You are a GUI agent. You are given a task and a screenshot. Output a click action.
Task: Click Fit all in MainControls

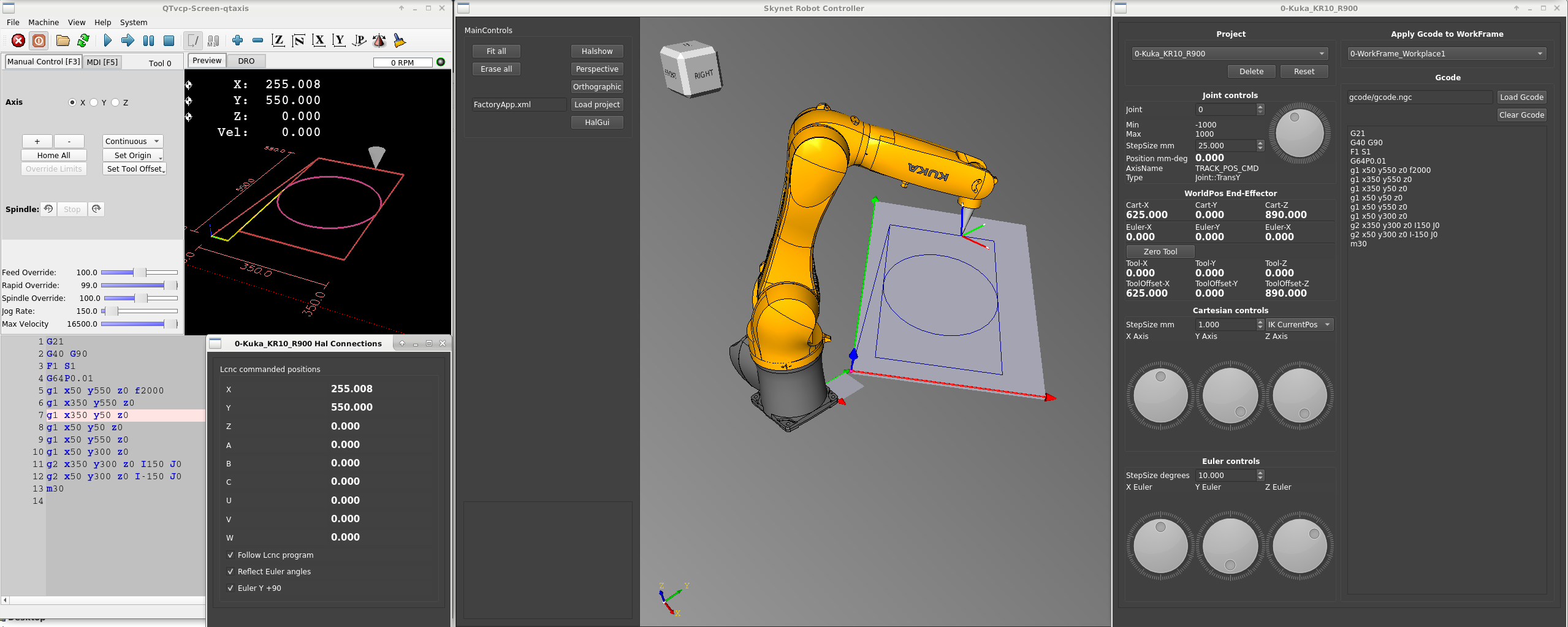497,51
